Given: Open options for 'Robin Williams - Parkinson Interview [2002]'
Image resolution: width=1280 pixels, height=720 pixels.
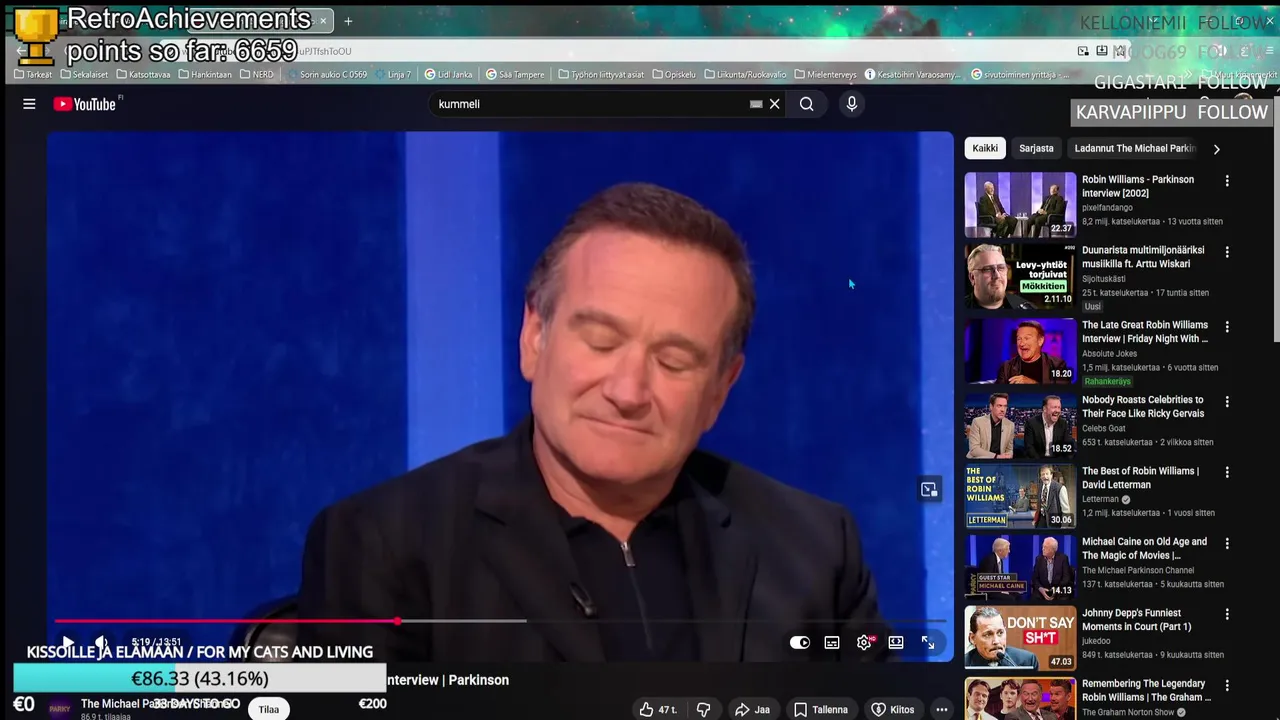Looking at the screenshot, I should coord(1227,181).
